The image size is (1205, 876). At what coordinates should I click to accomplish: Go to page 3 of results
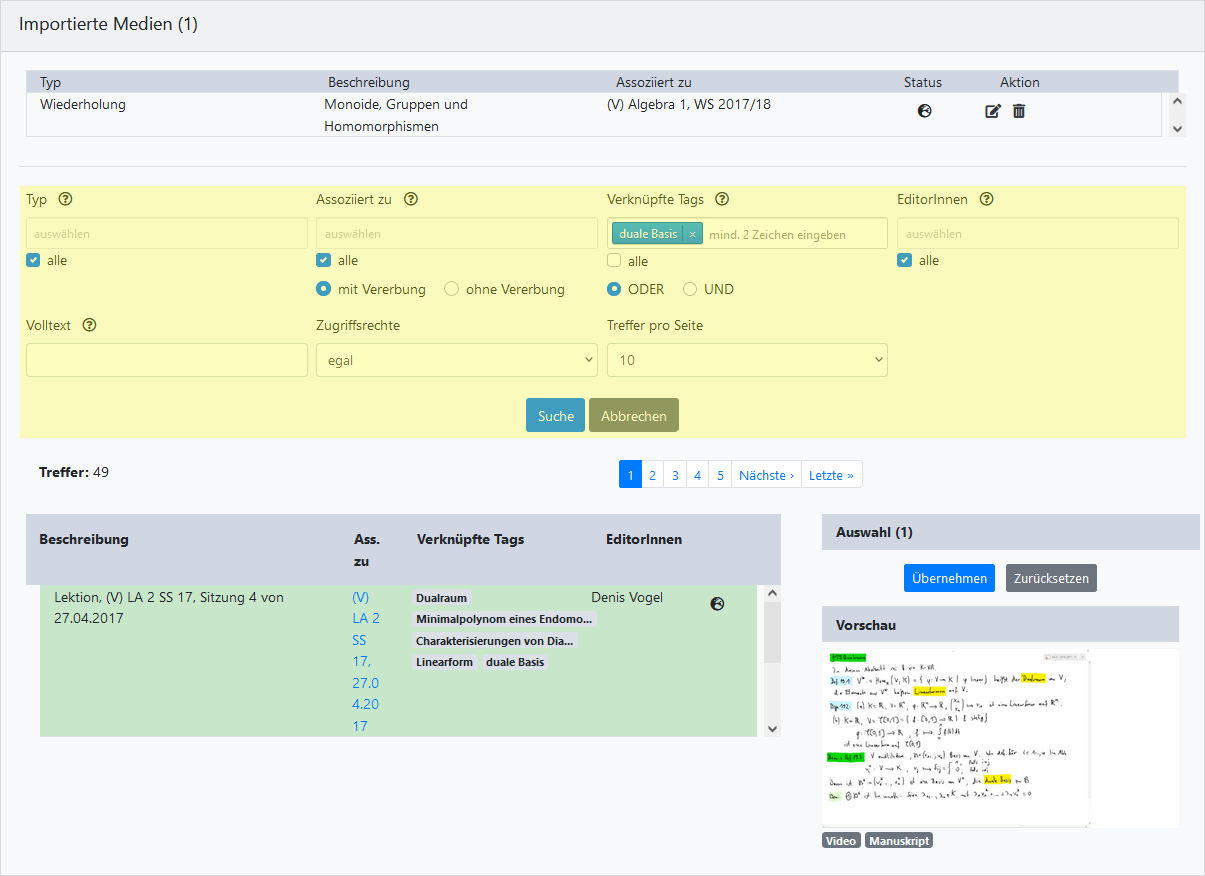(x=675, y=475)
